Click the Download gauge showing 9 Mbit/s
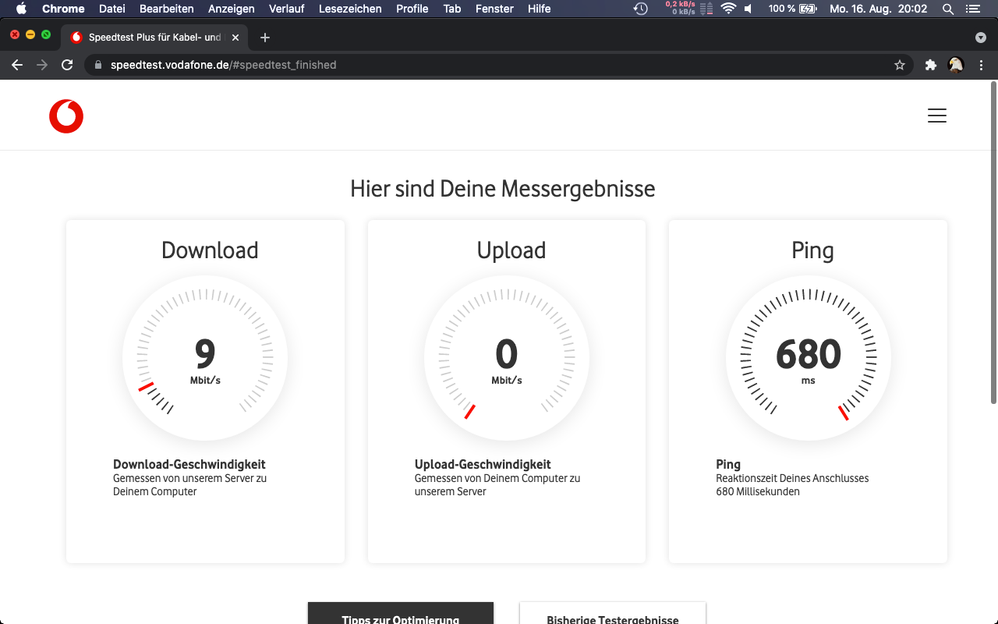This screenshot has width=998, height=624. (x=205, y=358)
